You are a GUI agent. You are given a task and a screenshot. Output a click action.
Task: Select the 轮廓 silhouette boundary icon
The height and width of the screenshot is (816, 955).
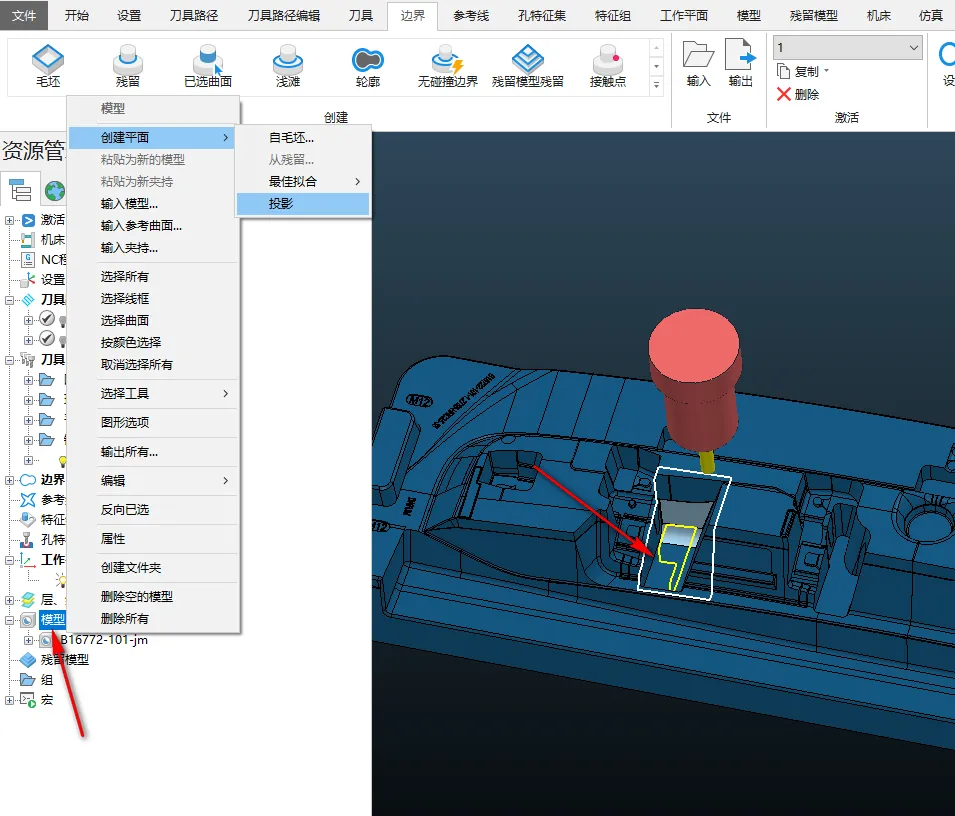coord(368,60)
